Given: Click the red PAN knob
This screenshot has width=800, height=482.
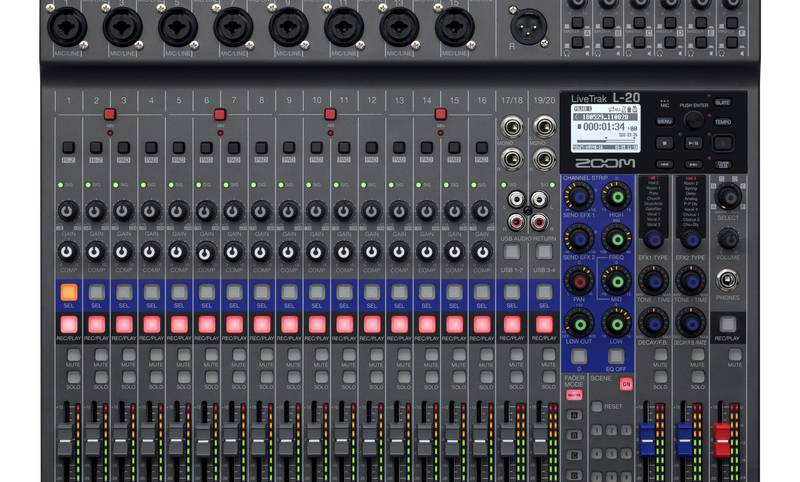Looking at the screenshot, I should pyautogui.click(x=579, y=281).
